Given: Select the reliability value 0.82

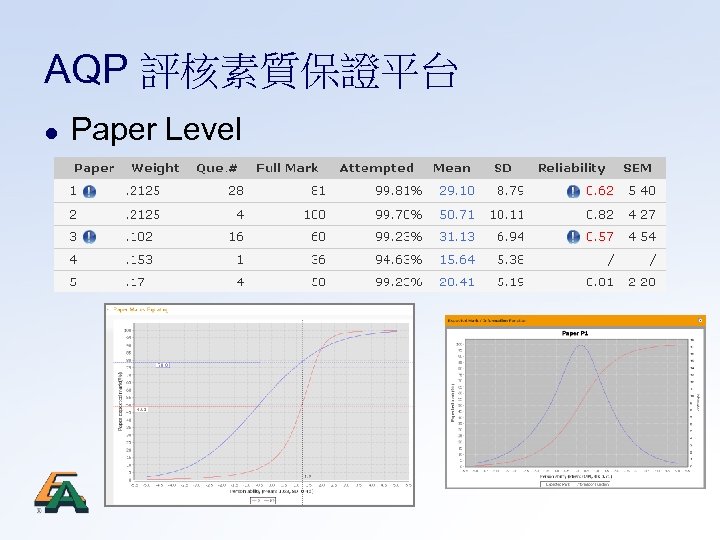Looking at the screenshot, I should [600, 214].
